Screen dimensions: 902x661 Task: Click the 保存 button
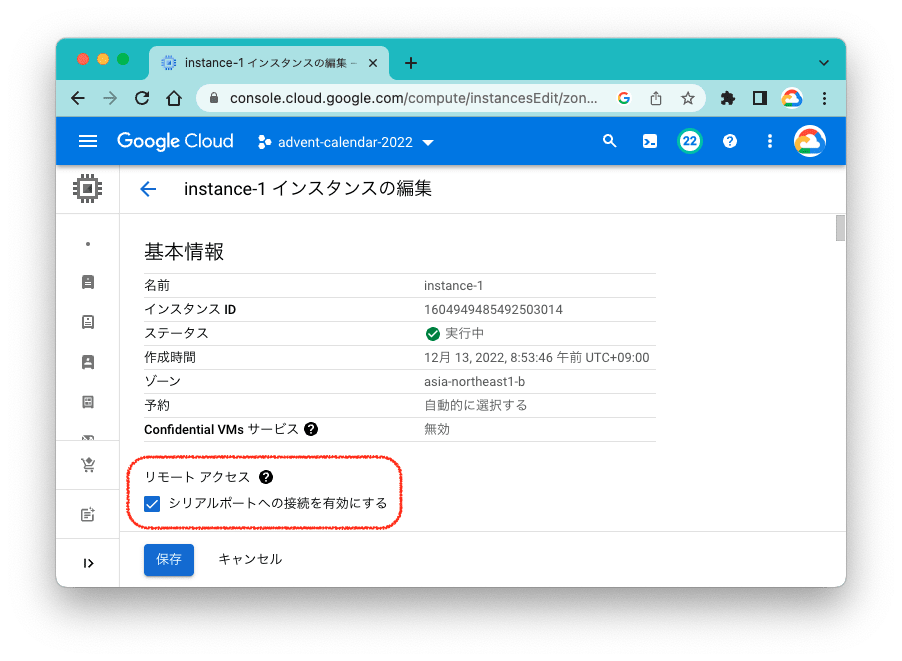[169, 559]
